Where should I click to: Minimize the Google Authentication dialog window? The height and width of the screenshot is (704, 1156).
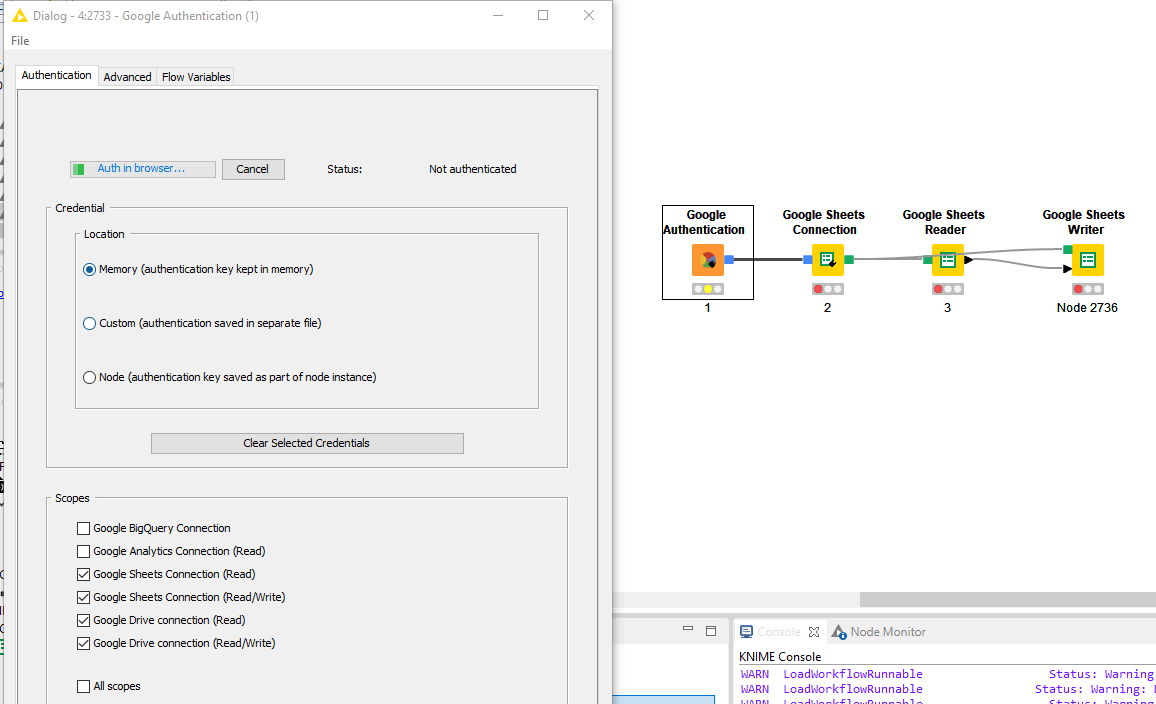click(x=498, y=15)
